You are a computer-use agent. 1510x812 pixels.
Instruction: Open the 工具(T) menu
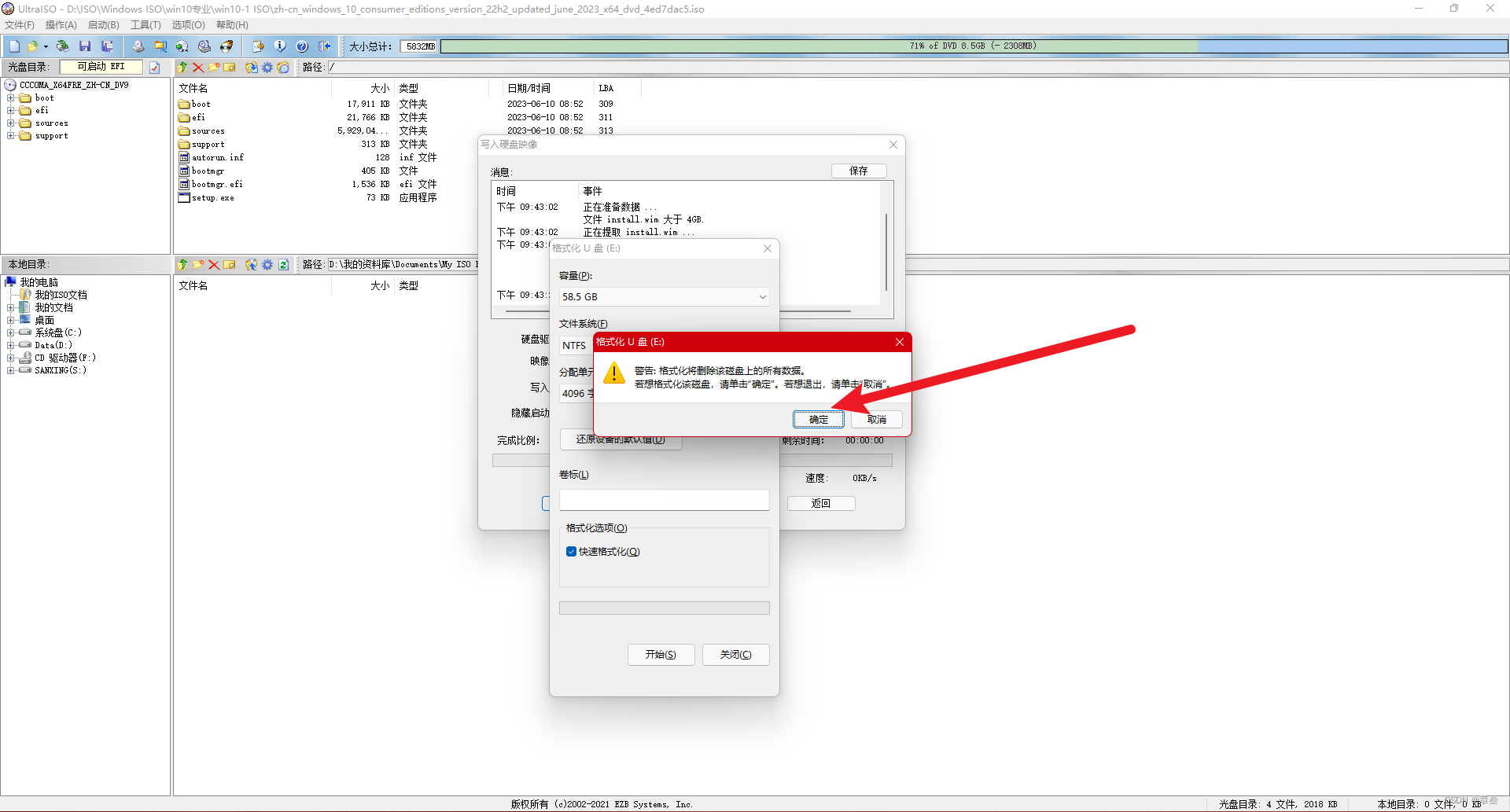coord(145,25)
